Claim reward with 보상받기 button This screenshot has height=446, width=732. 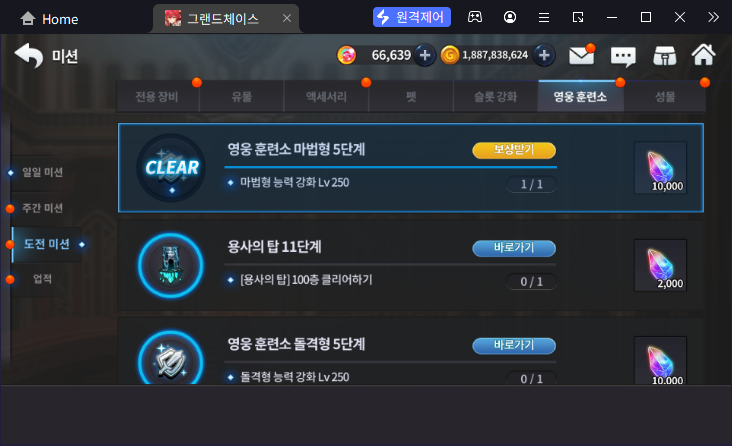coord(514,150)
